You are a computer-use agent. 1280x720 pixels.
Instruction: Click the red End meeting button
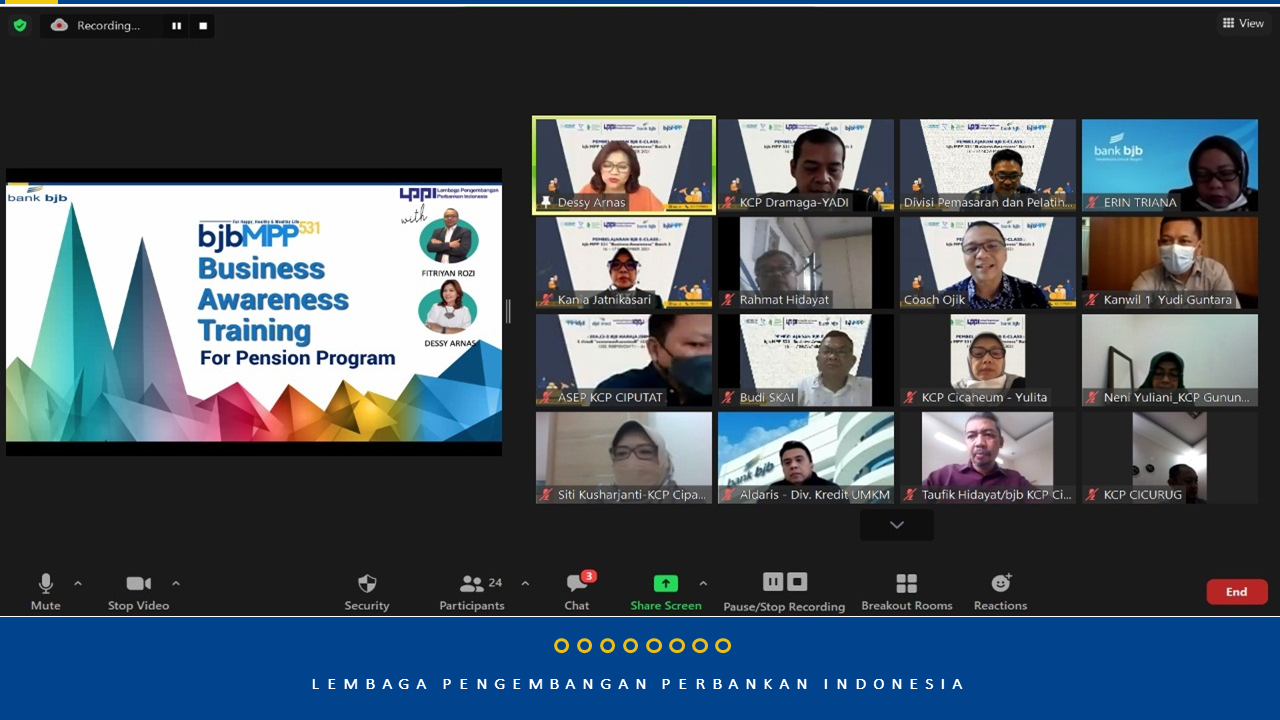click(x=1237, y=592)
